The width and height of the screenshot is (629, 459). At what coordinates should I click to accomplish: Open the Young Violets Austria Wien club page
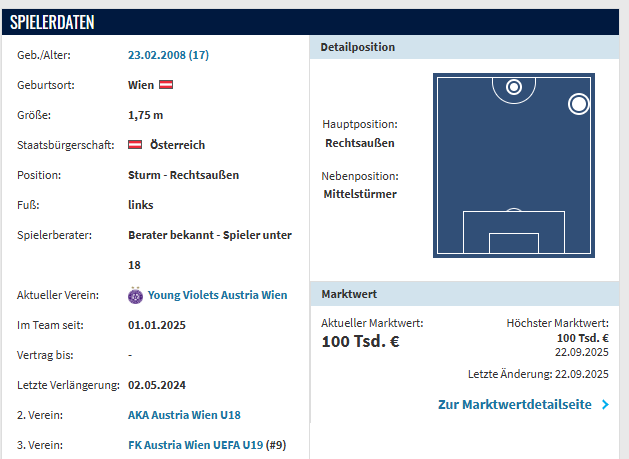tap(217, 295)
